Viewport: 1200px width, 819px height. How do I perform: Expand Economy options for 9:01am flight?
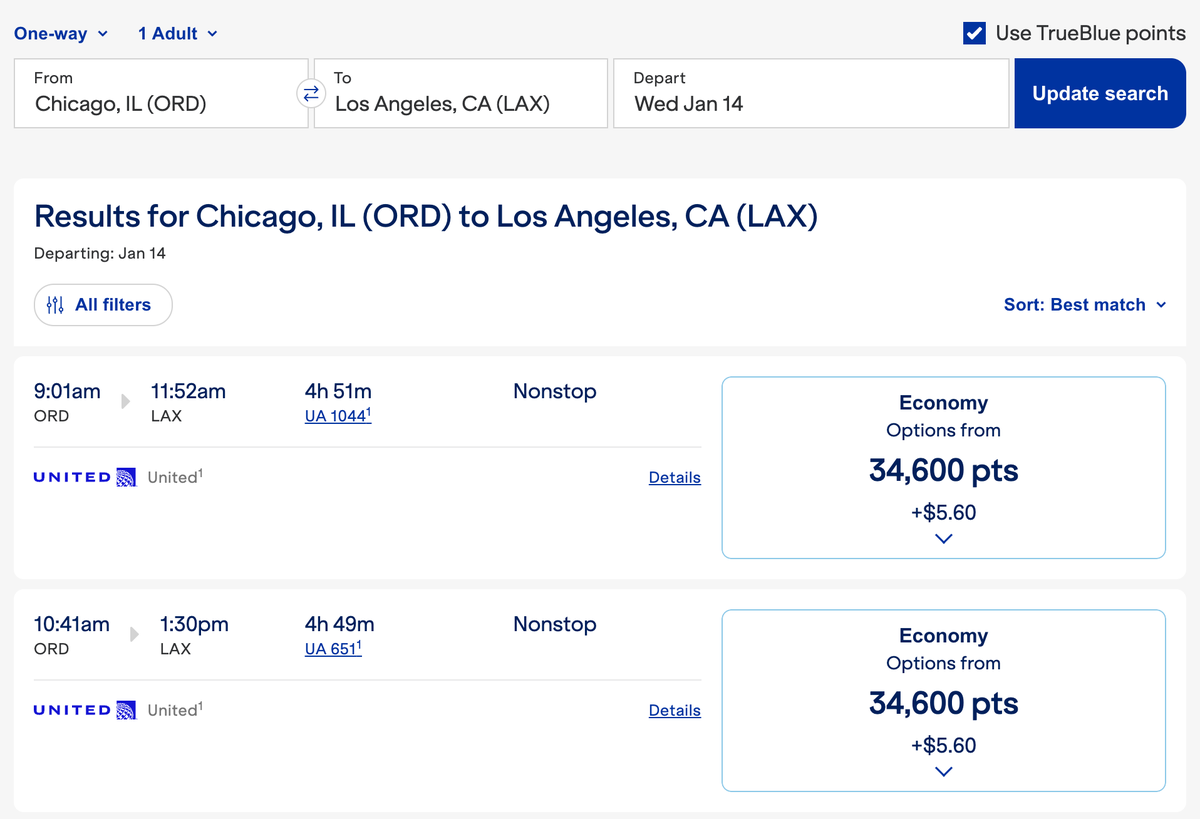point(943,538)
